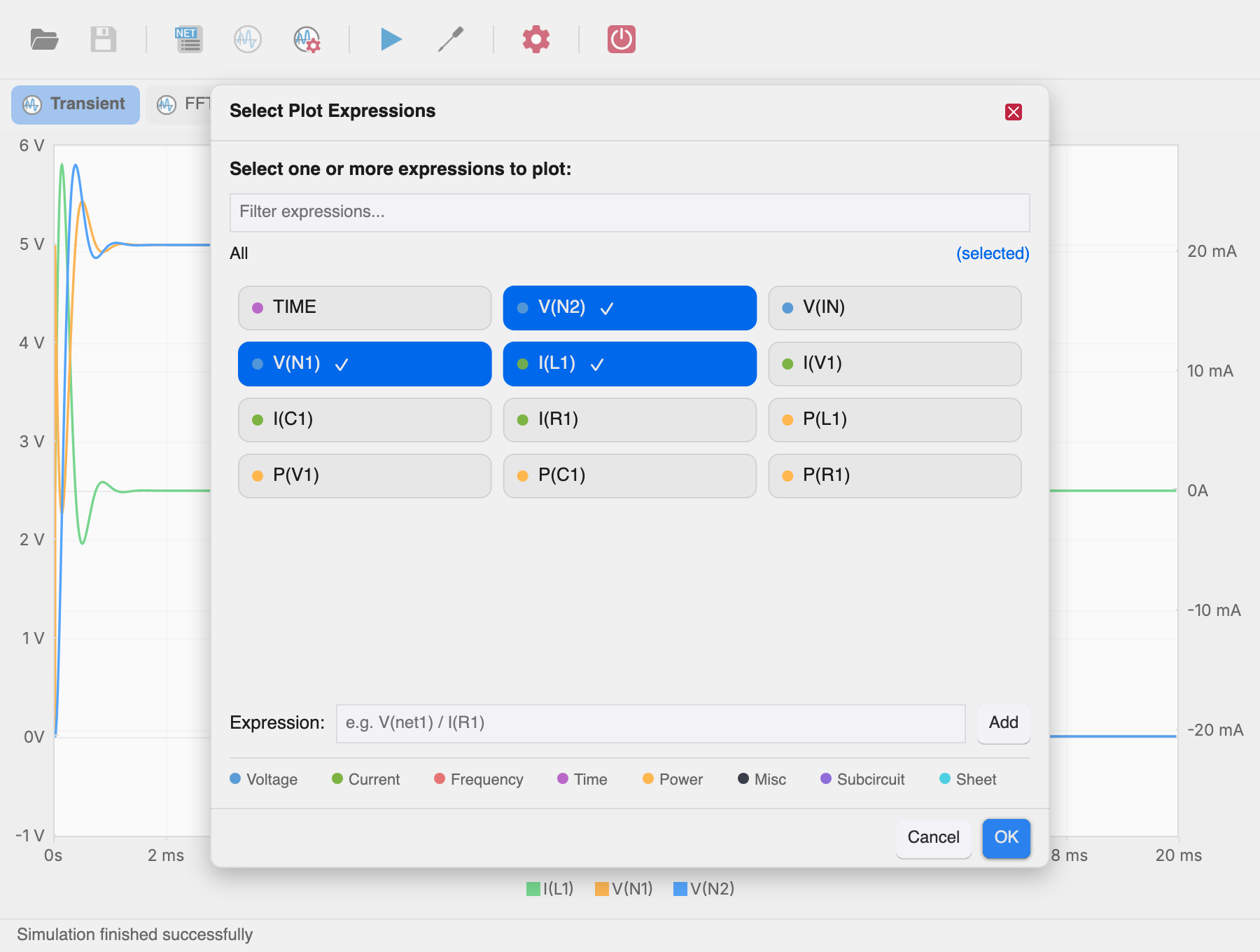Click the red power shutdown icon
The width and height of the screenshot is (1260, 952).
coord(622,39)
